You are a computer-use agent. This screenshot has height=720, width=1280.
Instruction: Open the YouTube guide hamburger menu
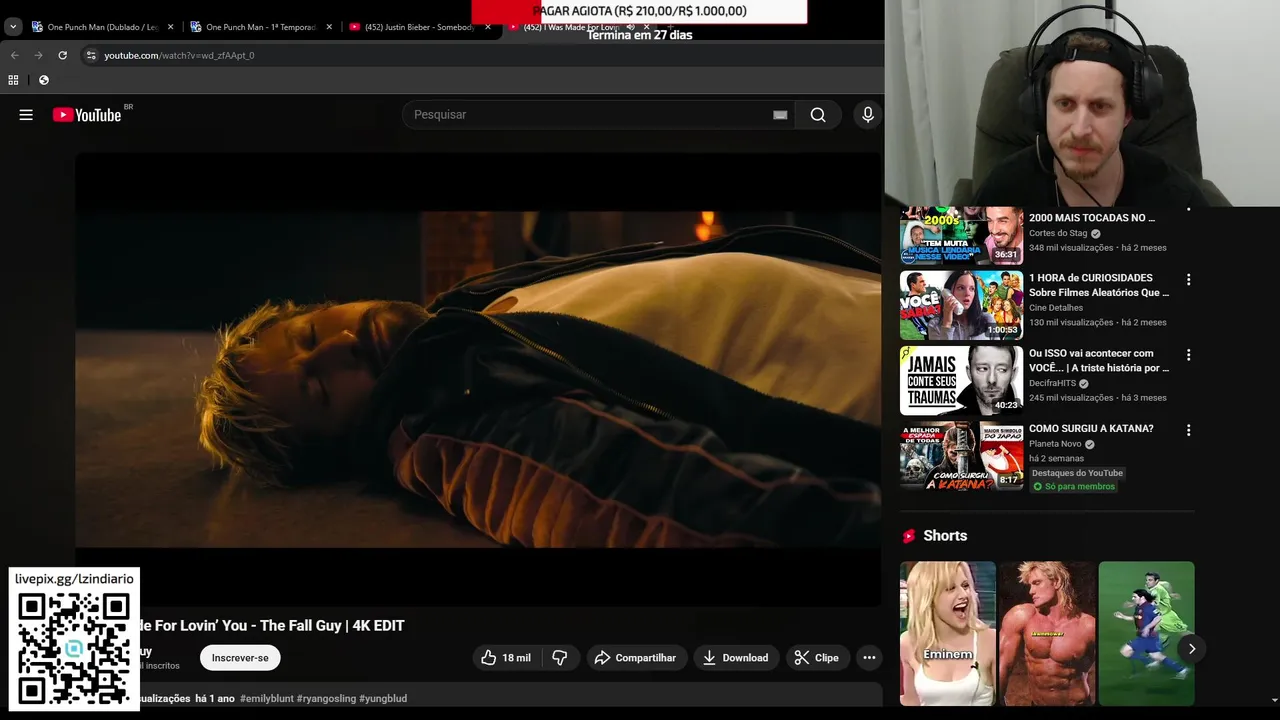(x=26, y=115)
